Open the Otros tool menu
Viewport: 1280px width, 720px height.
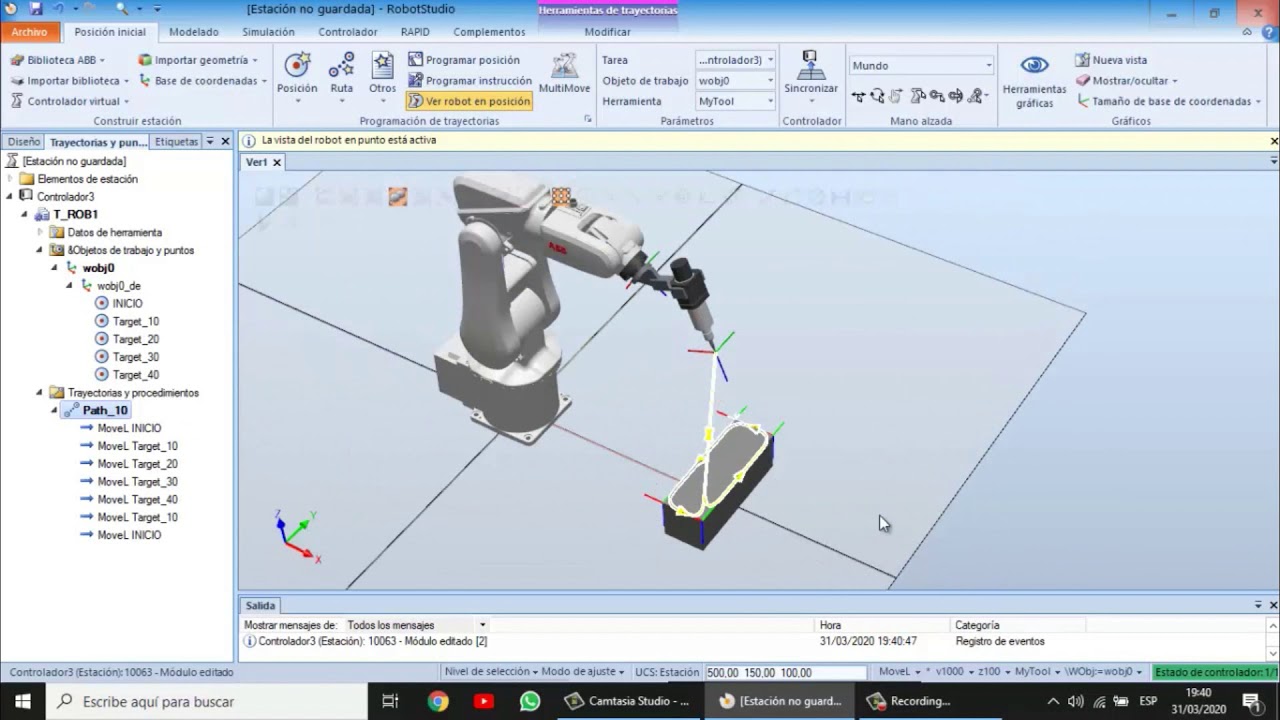coord(383,77)
